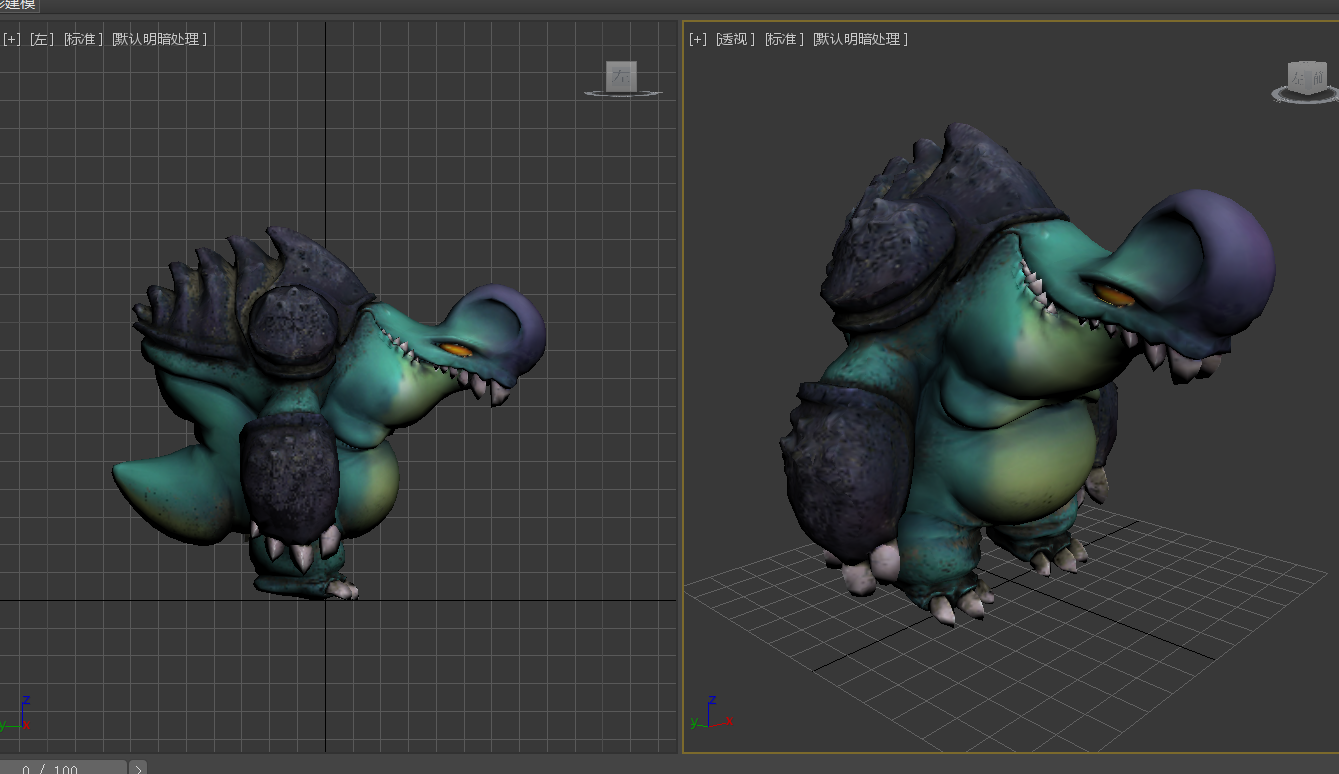Open 默认明暗处理 shading menu in the perspective viewport
The image size is (1339, 774).
pos(860,39)
